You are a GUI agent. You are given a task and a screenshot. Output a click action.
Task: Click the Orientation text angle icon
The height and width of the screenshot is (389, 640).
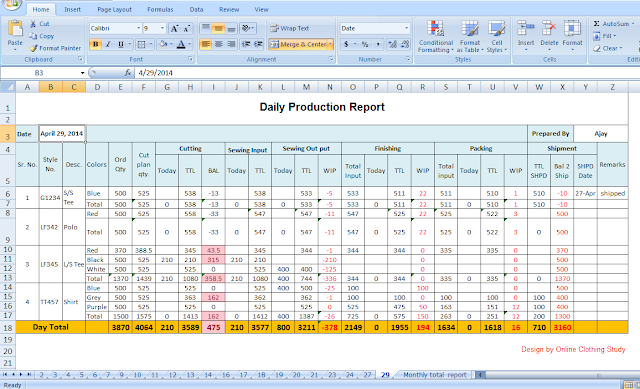point(246,28)
